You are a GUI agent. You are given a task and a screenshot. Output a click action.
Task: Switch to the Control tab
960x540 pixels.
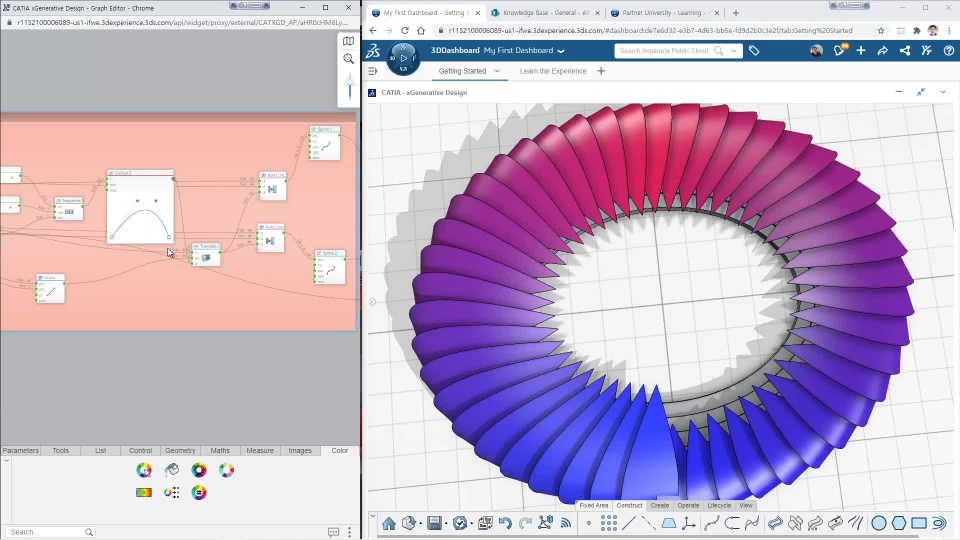[x=140, y=451]
